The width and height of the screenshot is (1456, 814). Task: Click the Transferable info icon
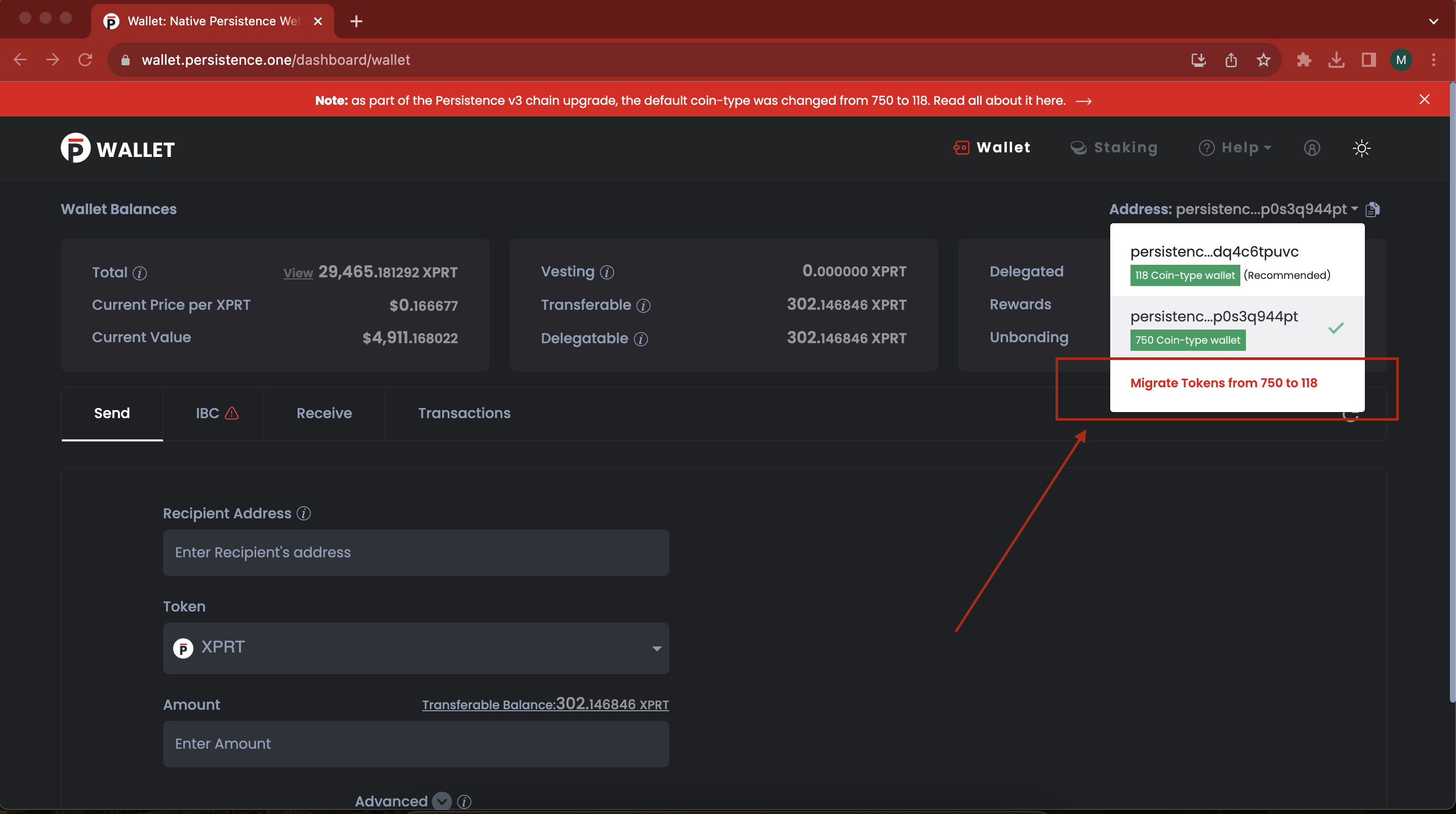(x=643, y=306)
